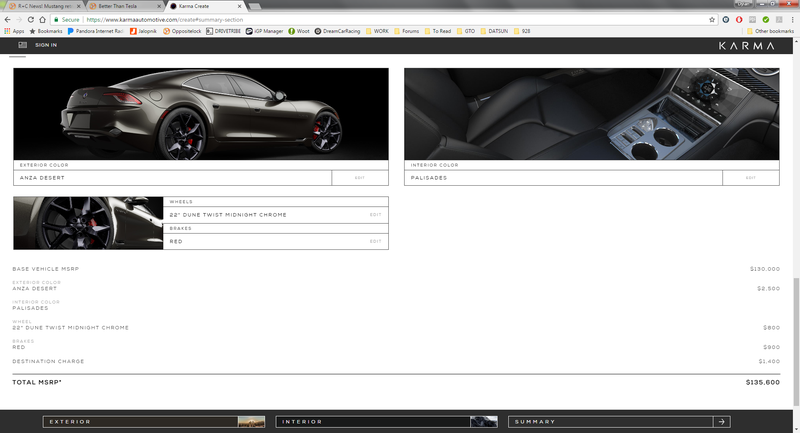Expand the Other bookmarks folder
The image size is (800, 433).
770,31
